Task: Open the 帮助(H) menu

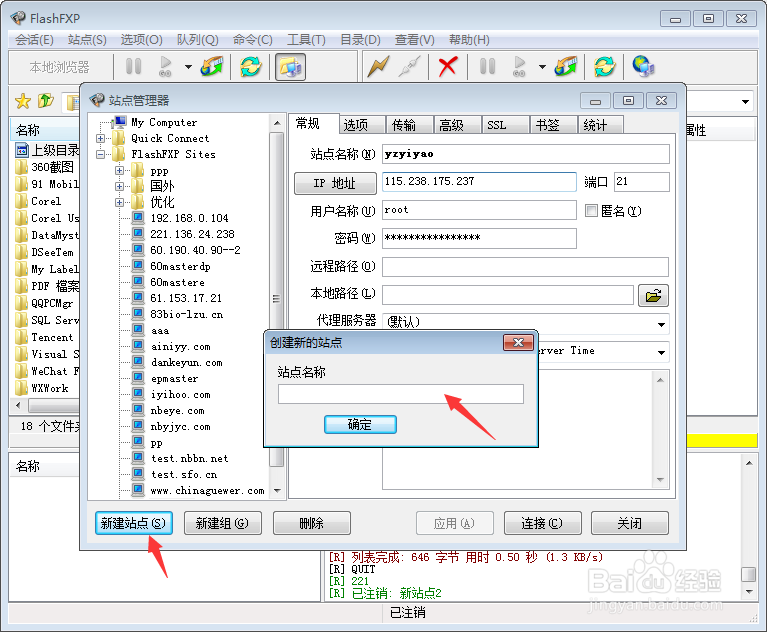Action: (x=469, y=40)
